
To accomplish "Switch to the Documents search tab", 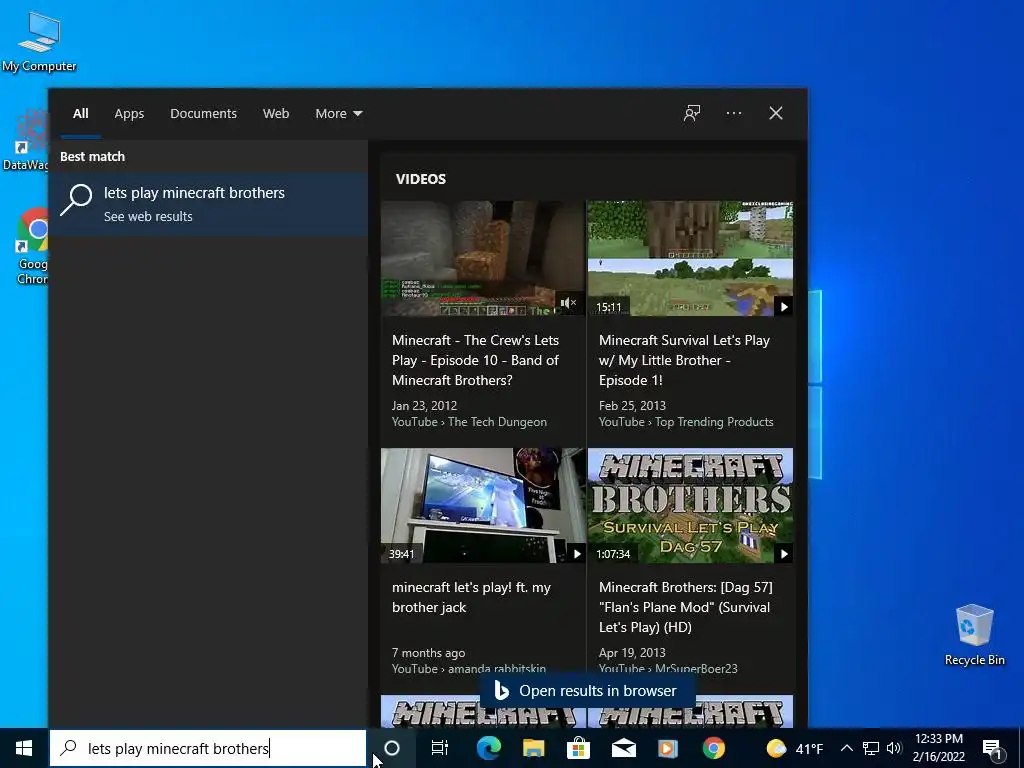I will (203, 113).
